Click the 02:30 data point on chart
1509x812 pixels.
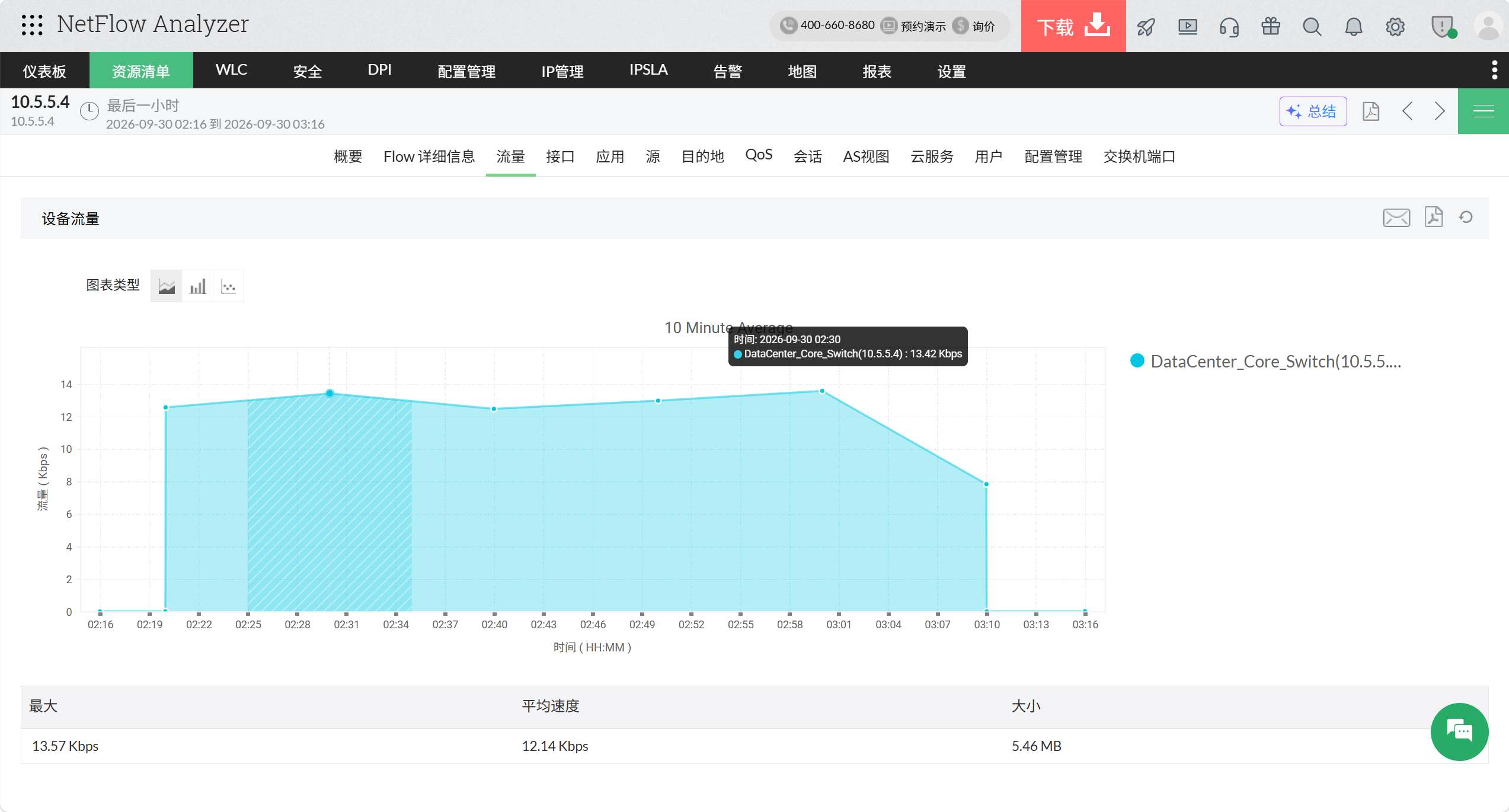coord(330,393)
